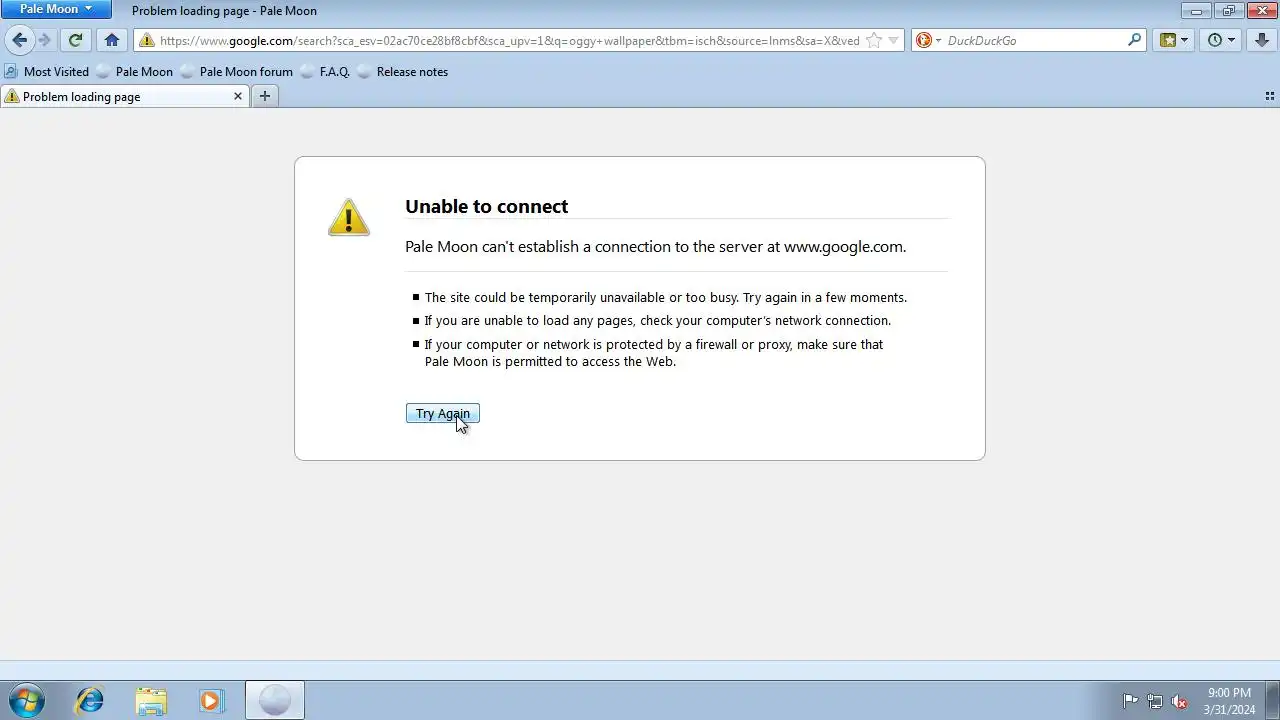Click the warning site identity icon in URL bar
This screenshot has width=1280, height=720.
(x=147, y=41)
